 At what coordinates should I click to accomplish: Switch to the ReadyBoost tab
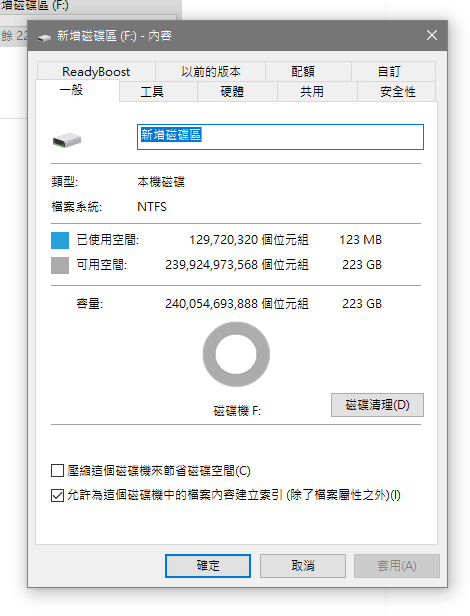(x=96, y=72)
